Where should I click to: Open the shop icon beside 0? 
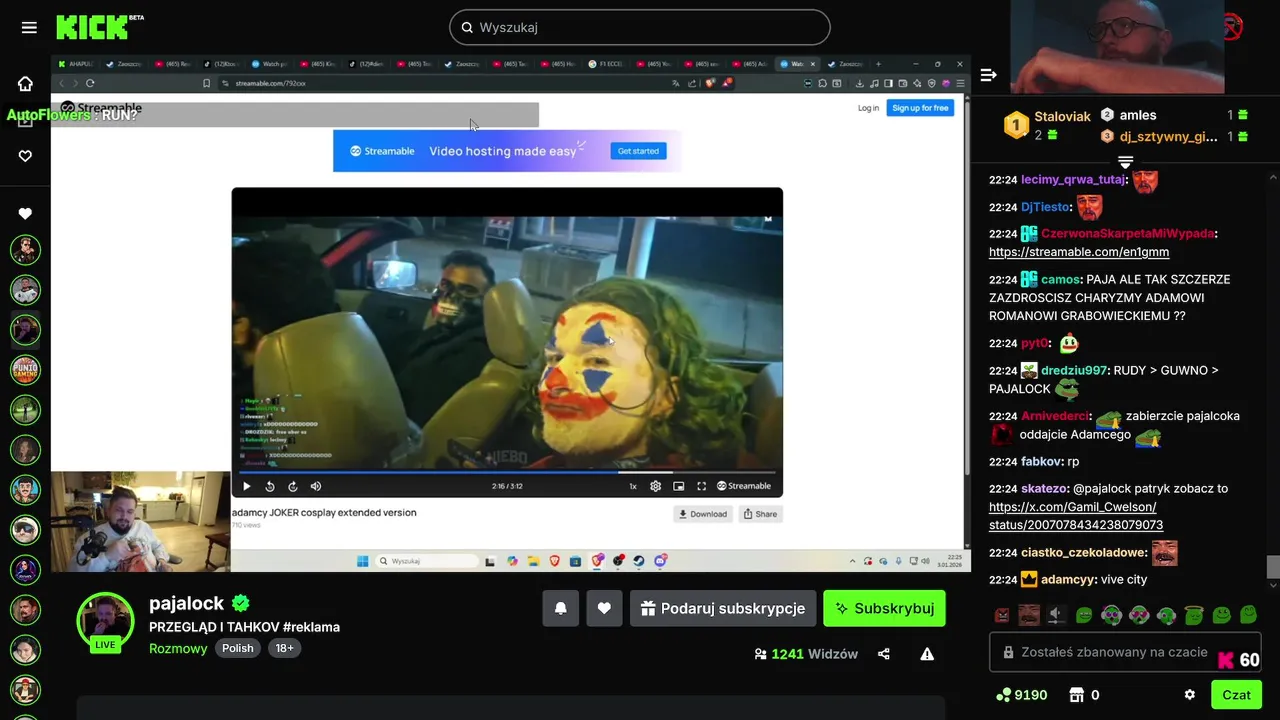tap(1077, 695)
